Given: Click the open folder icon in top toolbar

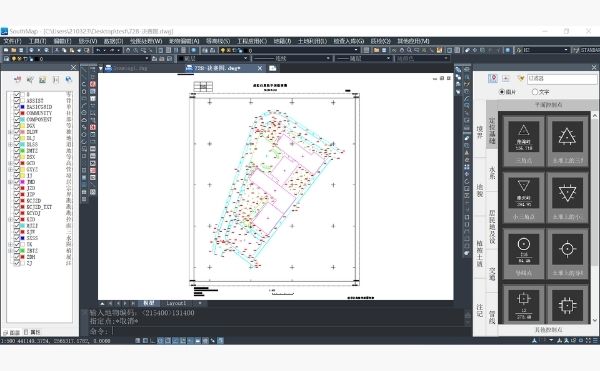Looking at the screenshot, I should [x=14, y=50].
